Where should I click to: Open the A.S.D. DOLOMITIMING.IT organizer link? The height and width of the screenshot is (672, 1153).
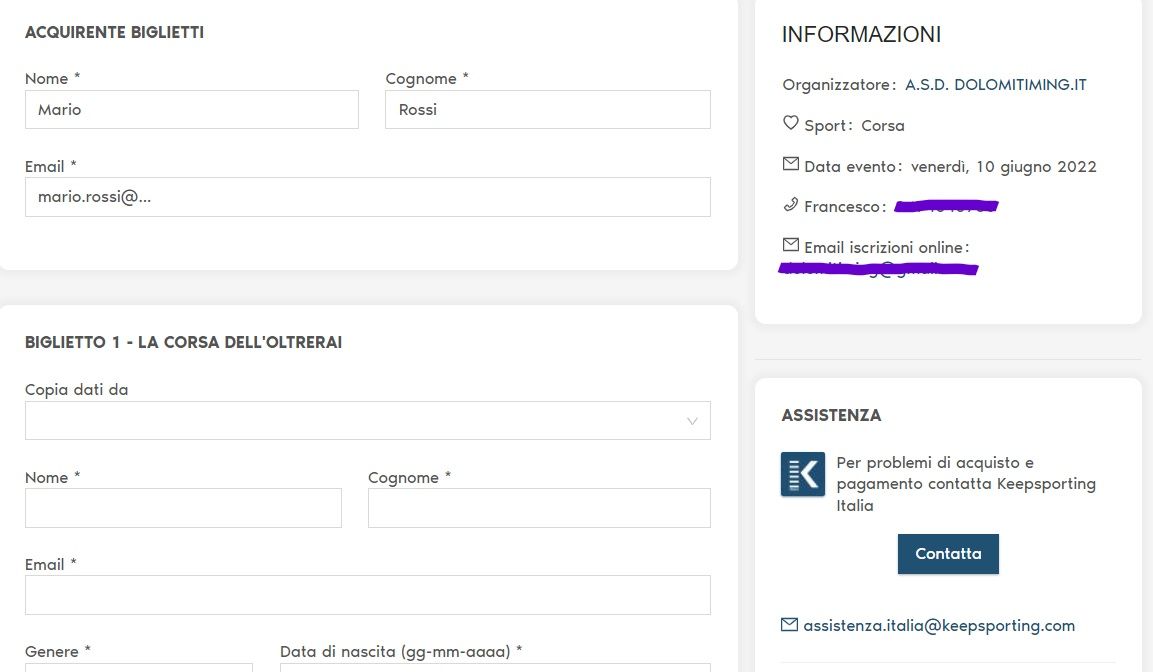[995, 85]
